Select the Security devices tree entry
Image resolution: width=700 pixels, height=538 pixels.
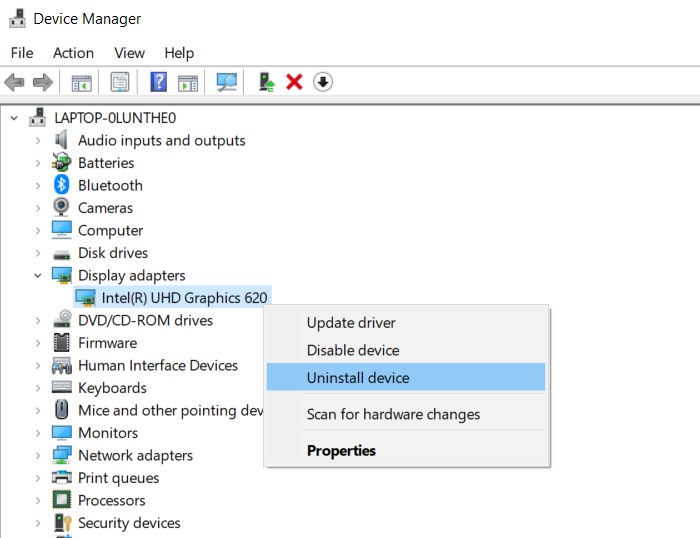point(129,523)
